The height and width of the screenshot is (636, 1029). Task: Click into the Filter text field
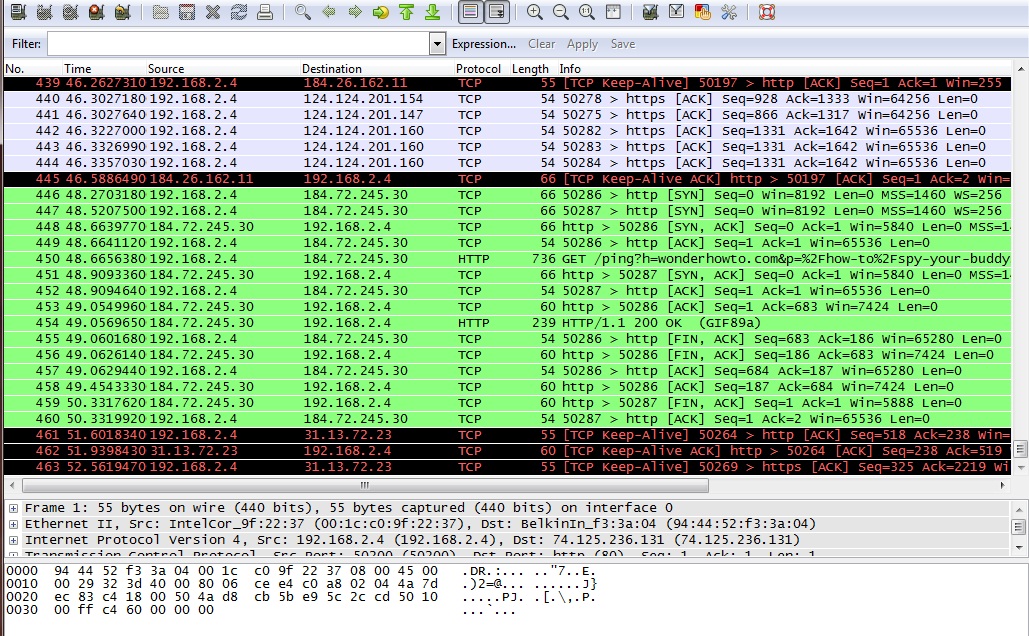click(238, 44)
